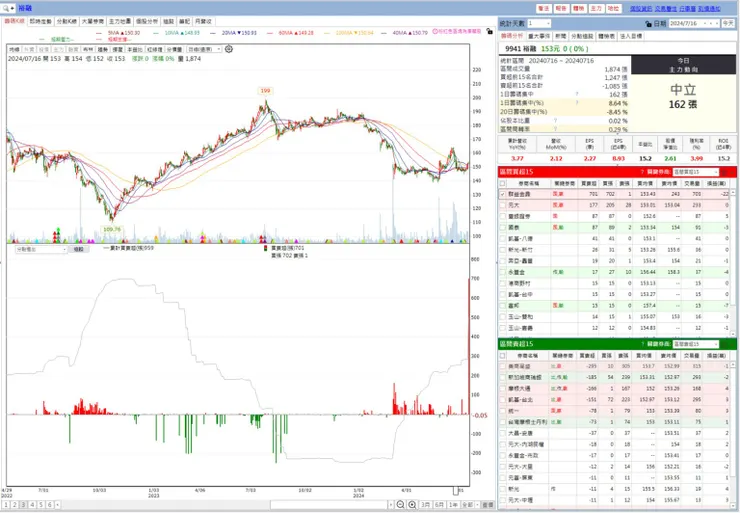Screen dimensions: 740x513
Task: Go to chart page 6
Action: point(50,505)
